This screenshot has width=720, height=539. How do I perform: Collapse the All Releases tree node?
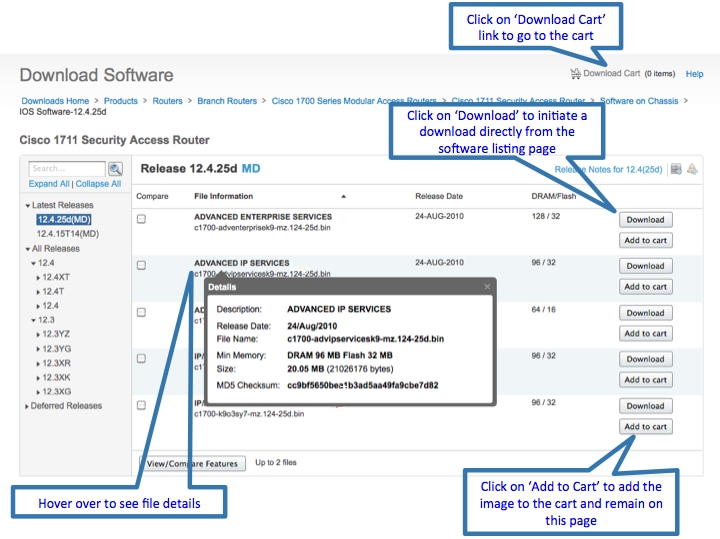pyautogui.click(x=28, y=249)
